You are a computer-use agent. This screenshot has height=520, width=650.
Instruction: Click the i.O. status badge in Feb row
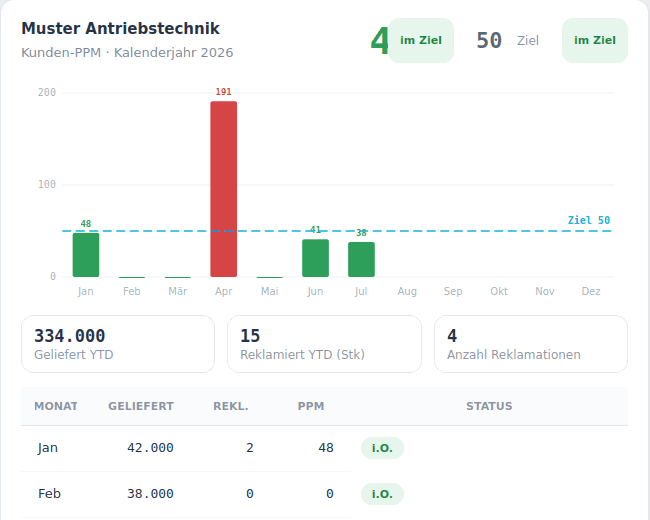(382, 494)
